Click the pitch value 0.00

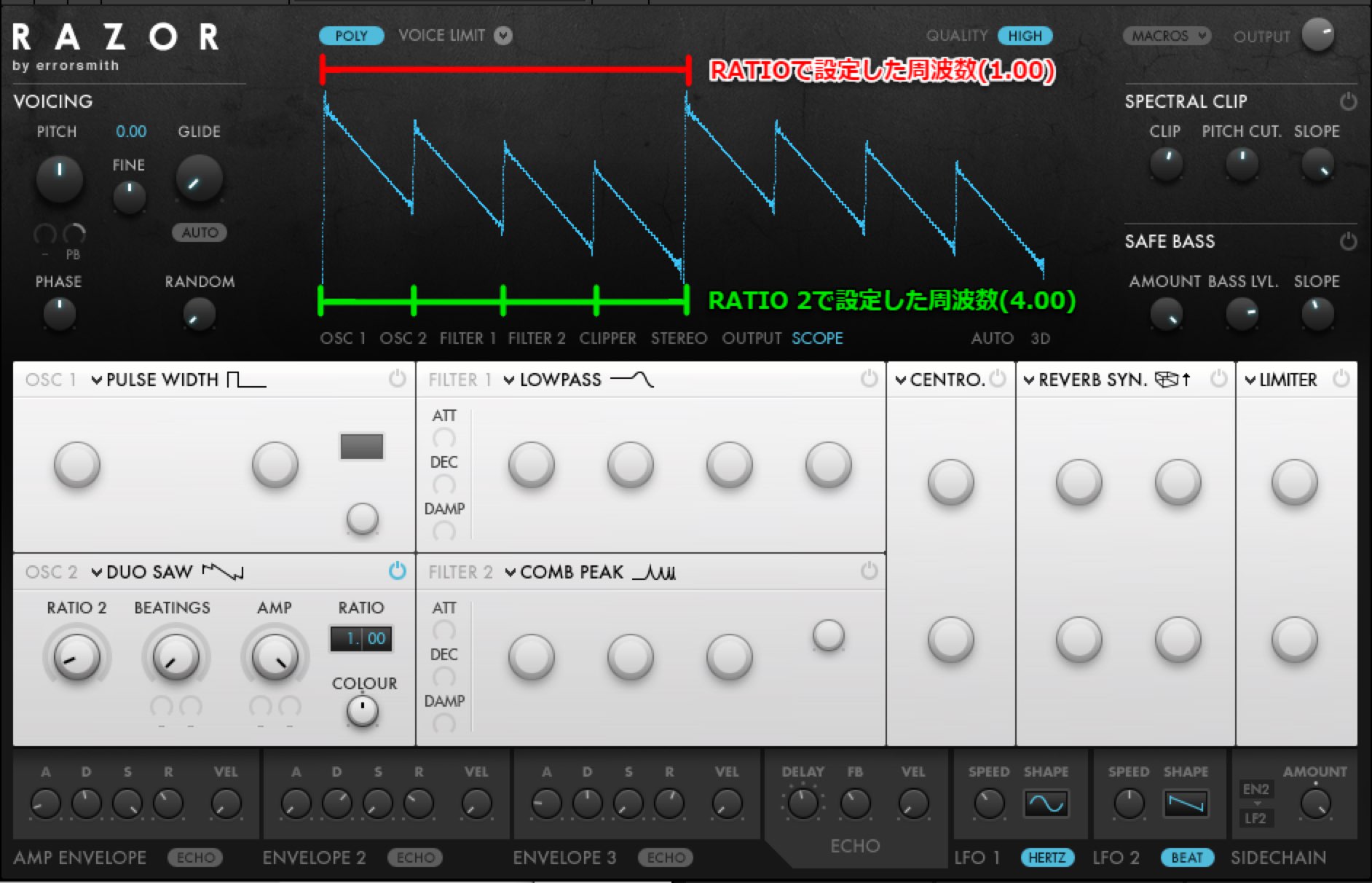coord(131,132)
